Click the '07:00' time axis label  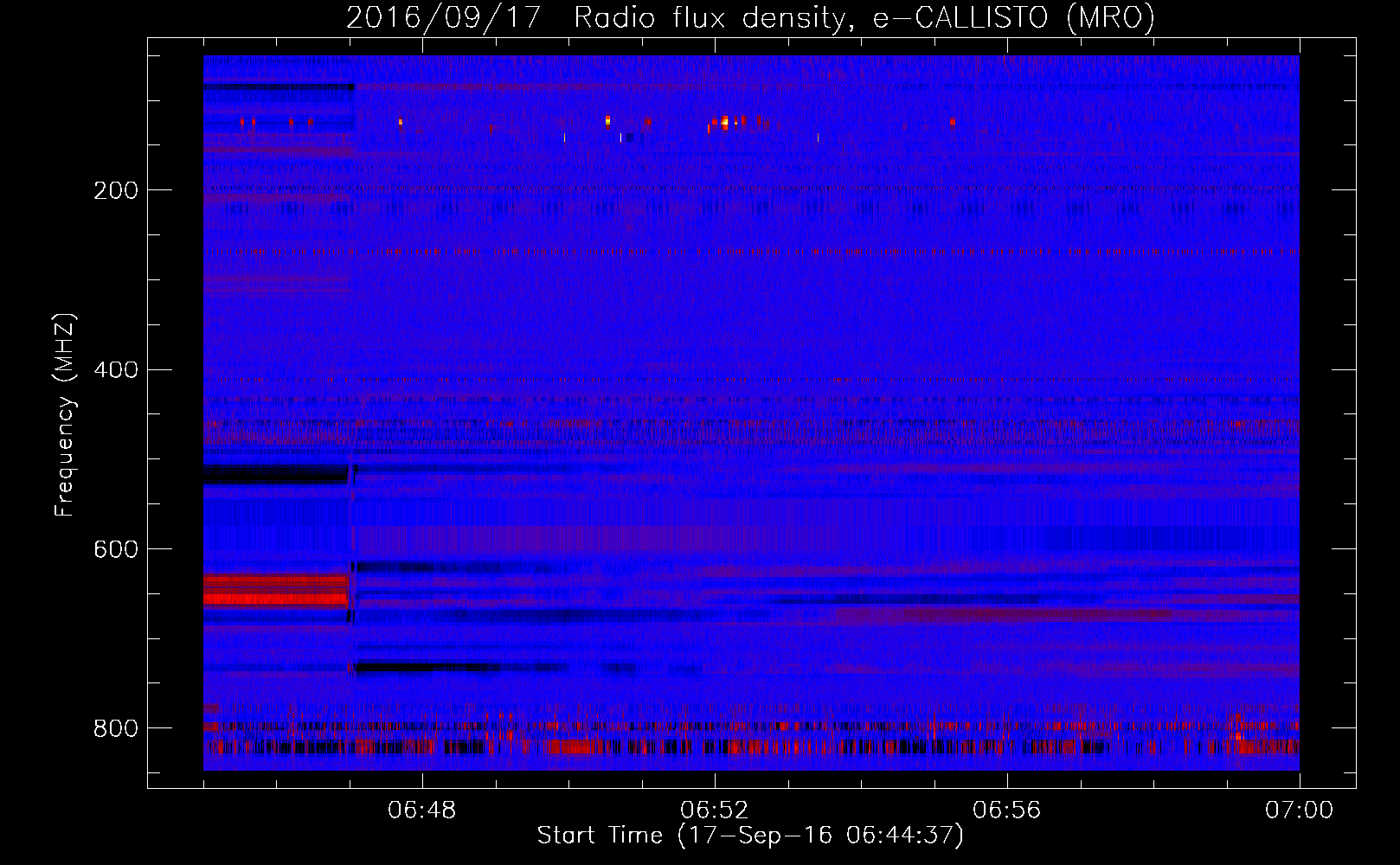coord(1300,811)
